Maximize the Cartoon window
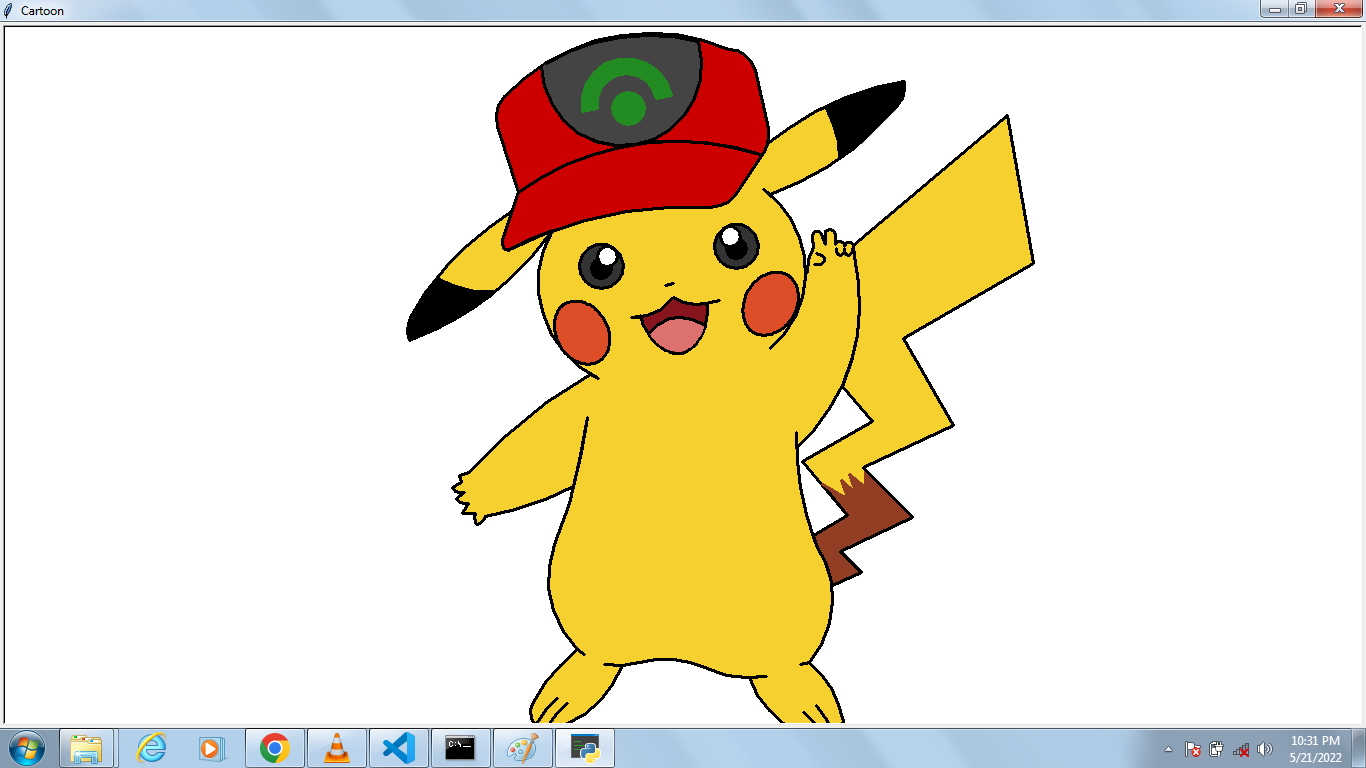 (x=1301, y=10)
